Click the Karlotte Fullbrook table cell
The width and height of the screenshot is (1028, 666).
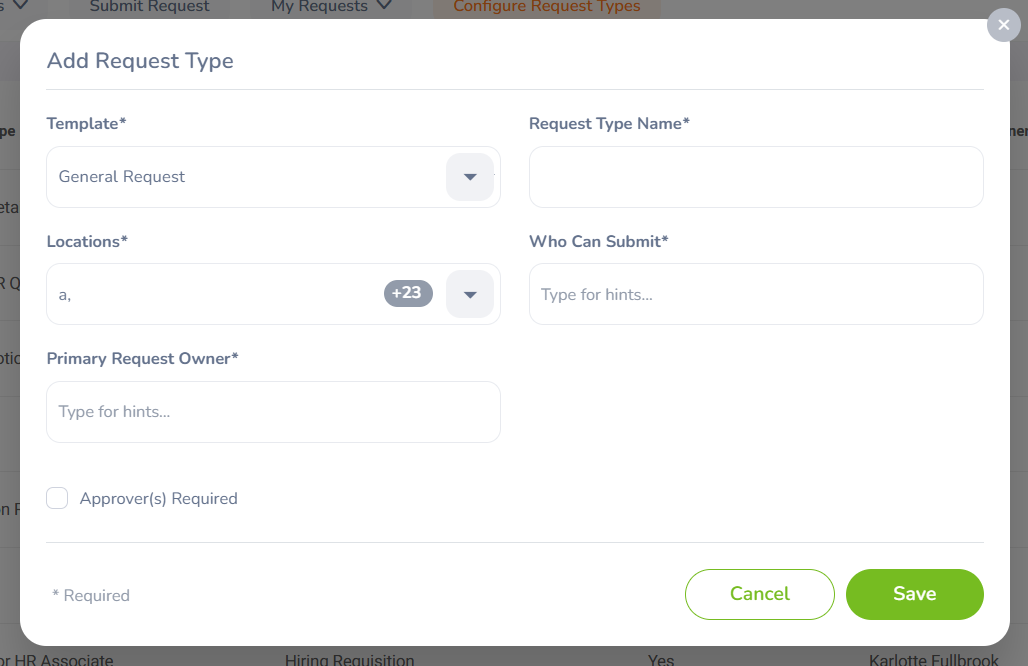pos(933,660)
